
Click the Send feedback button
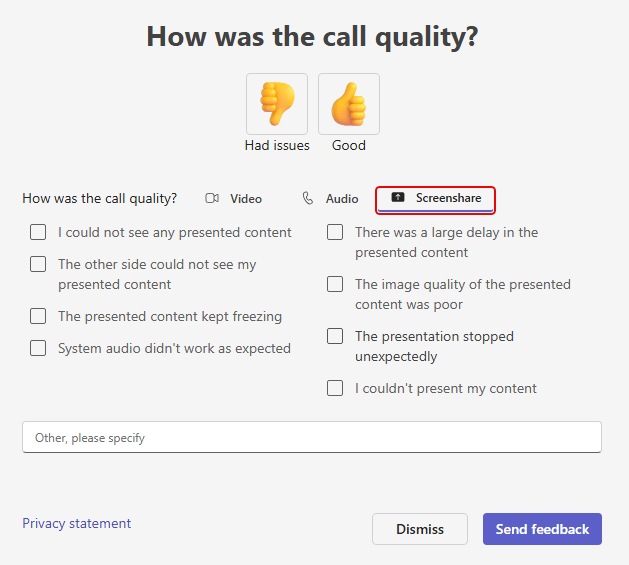[542, 529]
